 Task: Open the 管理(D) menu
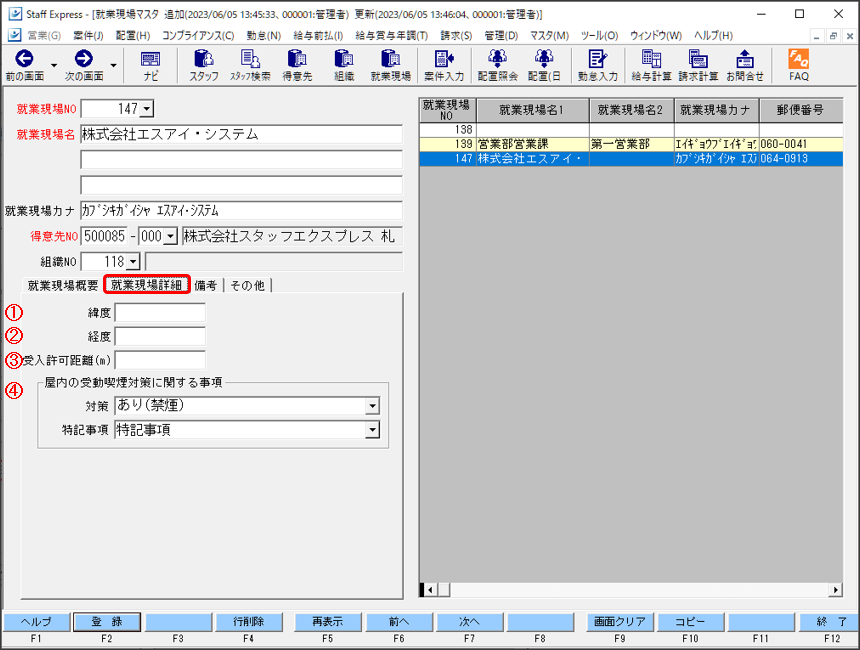tap(501, 36)
